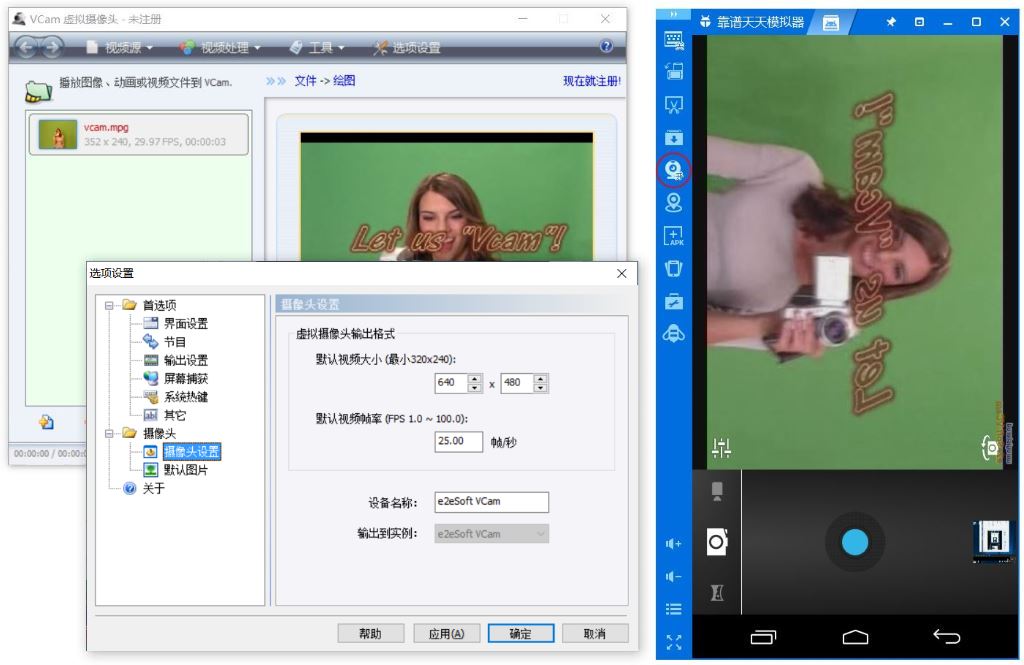Open the 工具 menu

click(317, 48)
